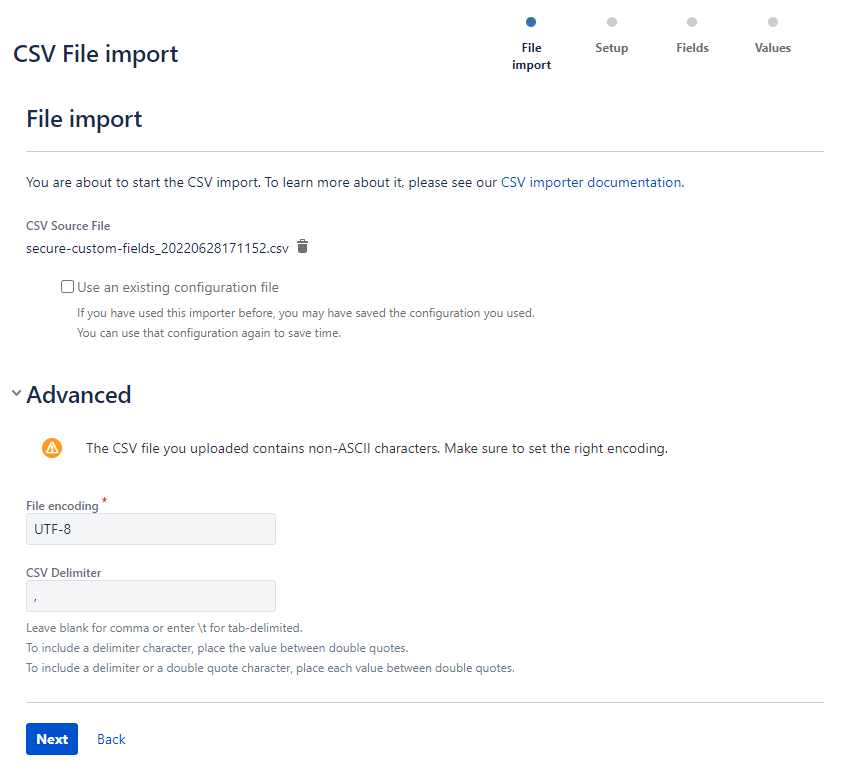
Task: Click the 'Use an existing configuration file' label
Action: pyautogui.click(x=178, y=287)
